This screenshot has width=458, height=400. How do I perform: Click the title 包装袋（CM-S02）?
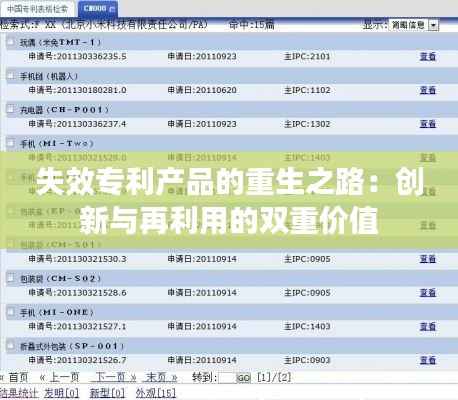(60, 278)
